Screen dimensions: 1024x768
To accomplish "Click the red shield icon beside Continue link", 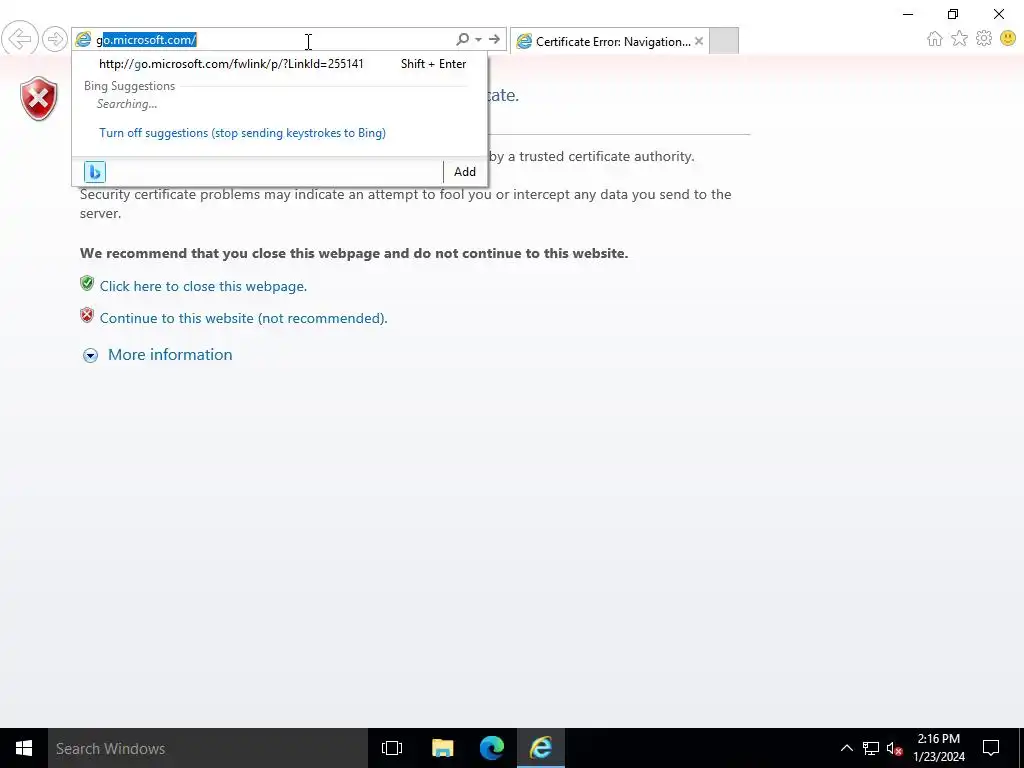I will click(87, 315).
